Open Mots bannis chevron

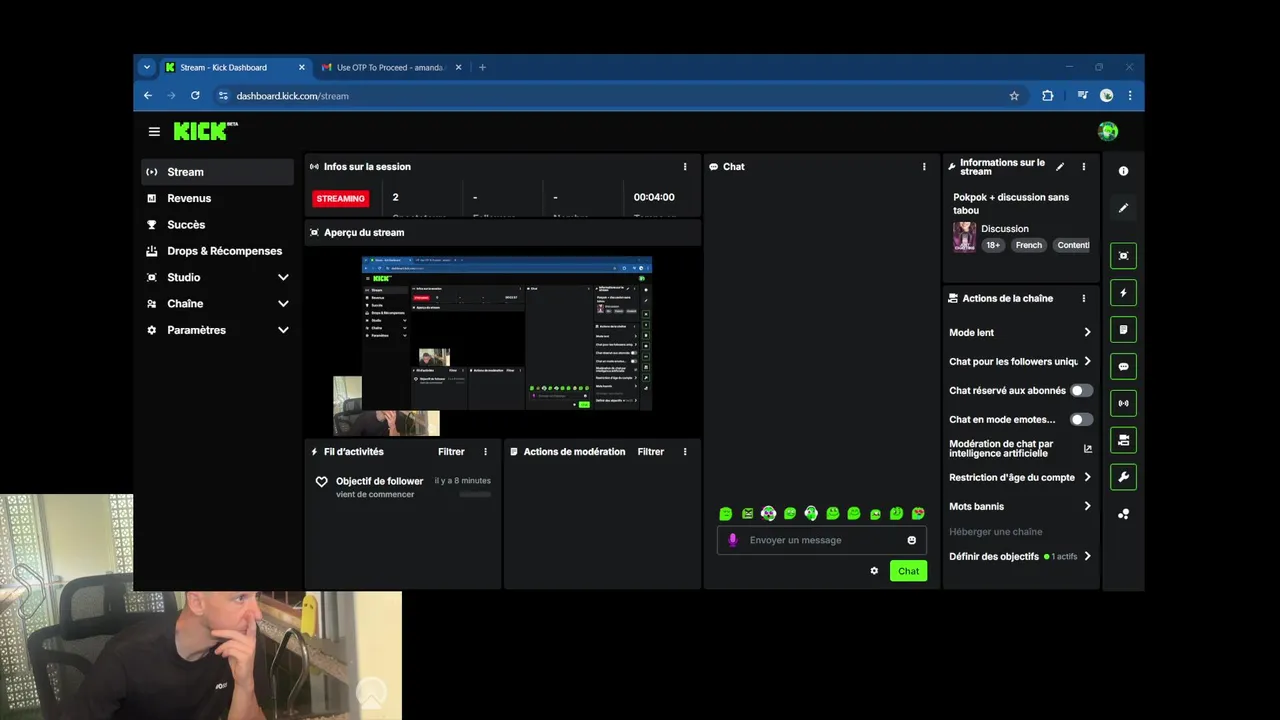tap(1087, 507)
